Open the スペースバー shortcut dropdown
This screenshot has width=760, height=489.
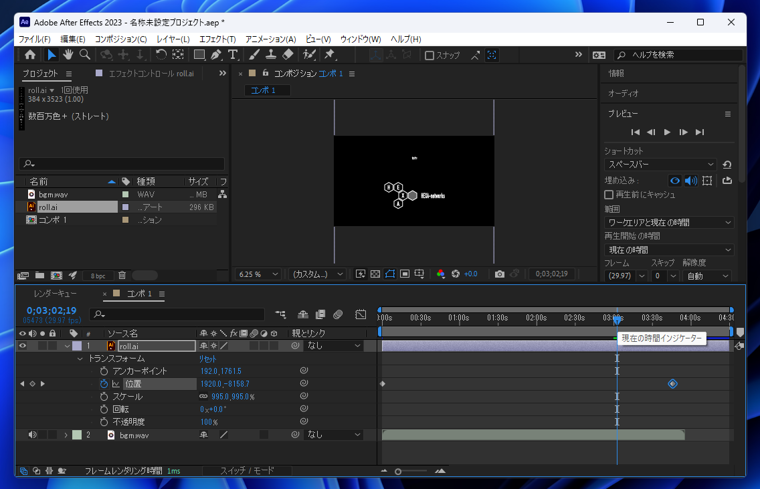661,165
